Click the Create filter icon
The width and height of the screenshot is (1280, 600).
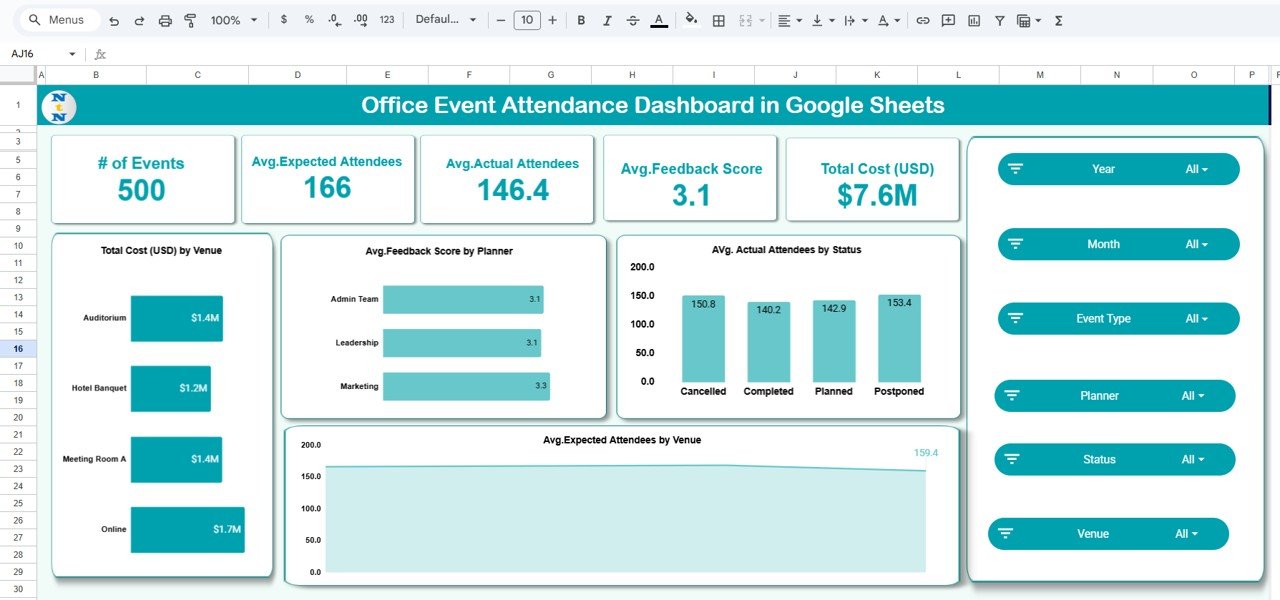pos(999,20)
